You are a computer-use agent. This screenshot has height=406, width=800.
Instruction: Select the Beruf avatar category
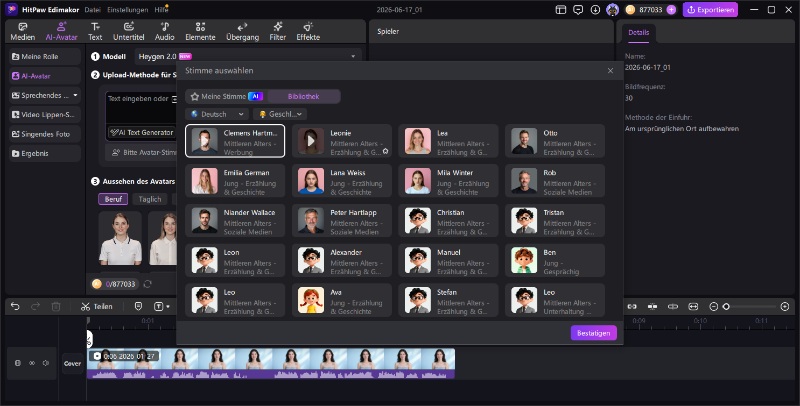click(x=113, y=199)
